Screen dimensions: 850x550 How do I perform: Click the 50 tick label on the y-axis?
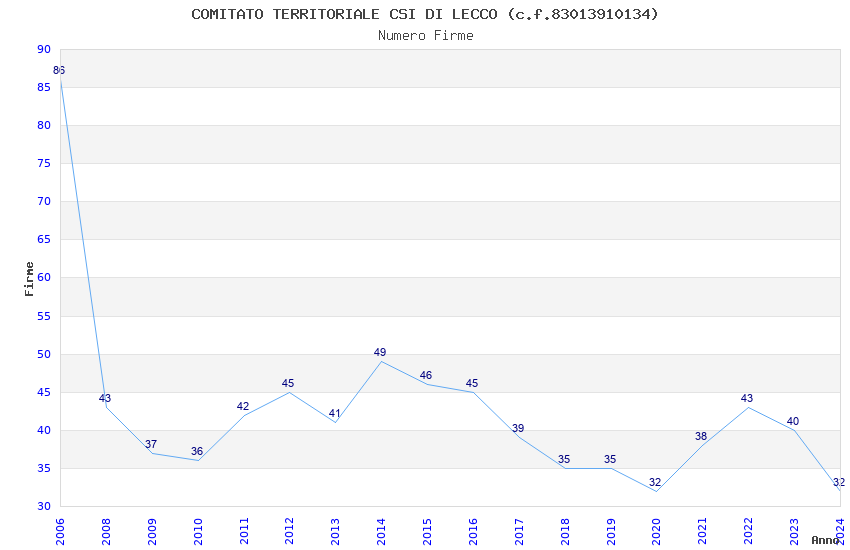[44, 354]
